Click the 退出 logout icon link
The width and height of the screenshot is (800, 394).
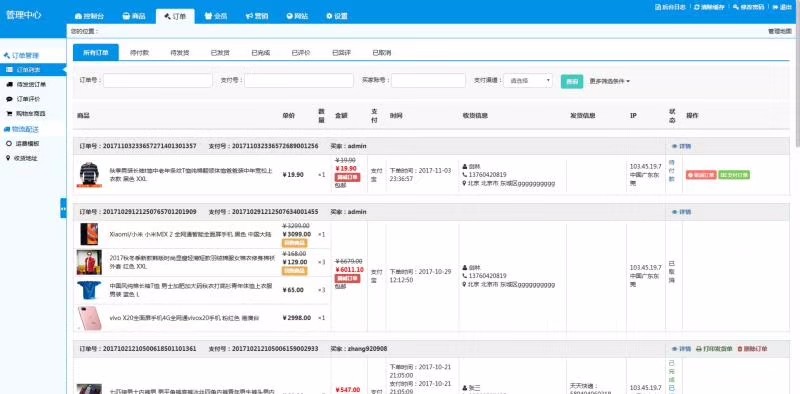click(x=782, y=7)
